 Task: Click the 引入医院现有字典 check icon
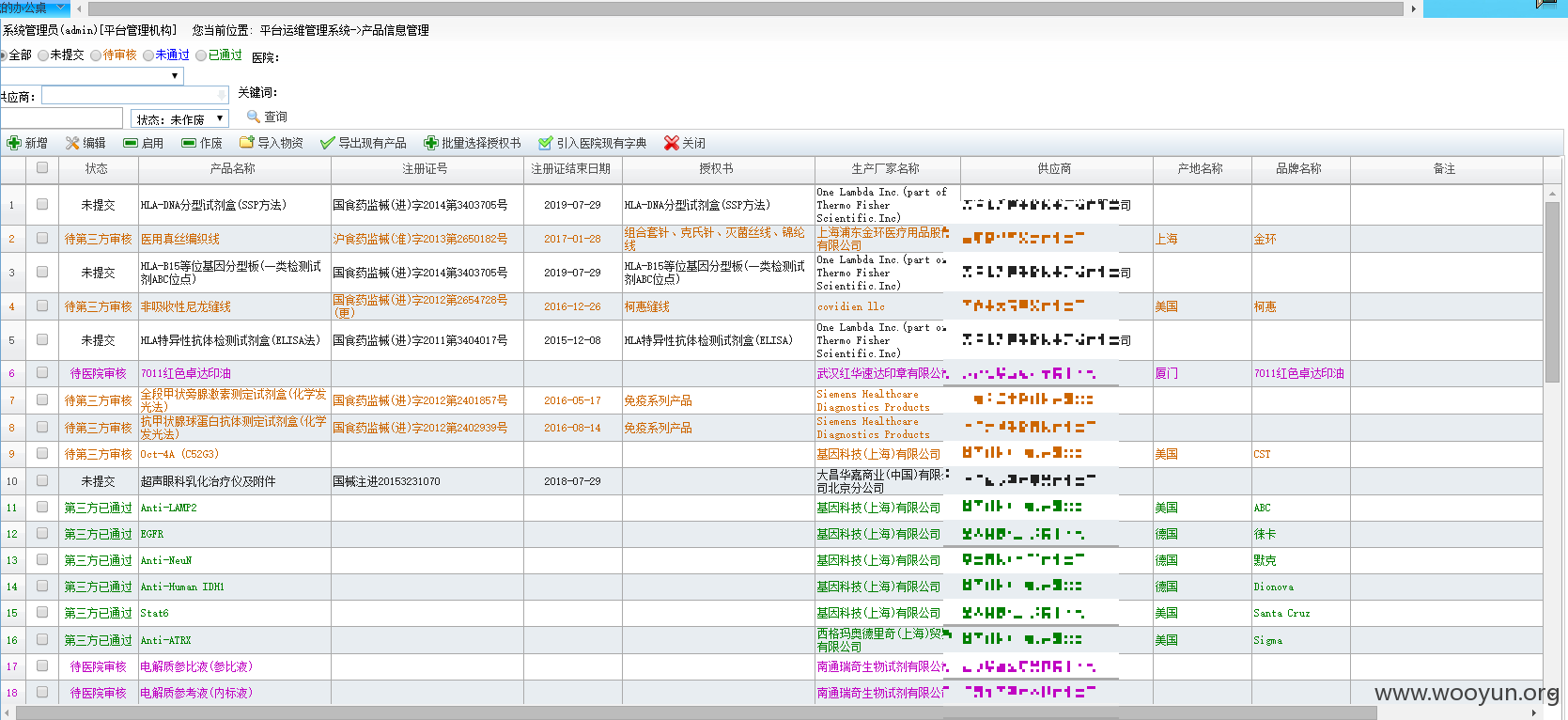click(545, 143)
